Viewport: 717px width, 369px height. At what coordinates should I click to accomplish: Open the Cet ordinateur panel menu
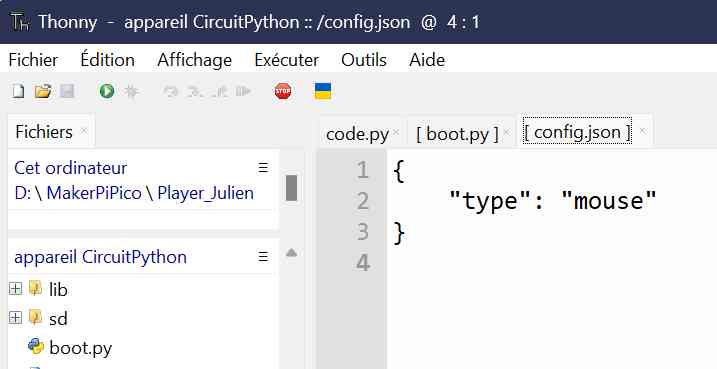pos(263,168)
